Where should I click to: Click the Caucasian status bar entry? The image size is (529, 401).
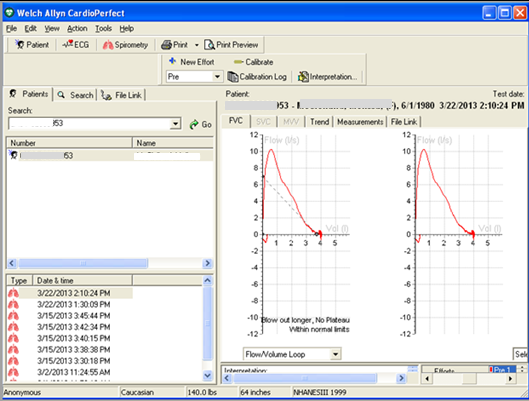137,392
